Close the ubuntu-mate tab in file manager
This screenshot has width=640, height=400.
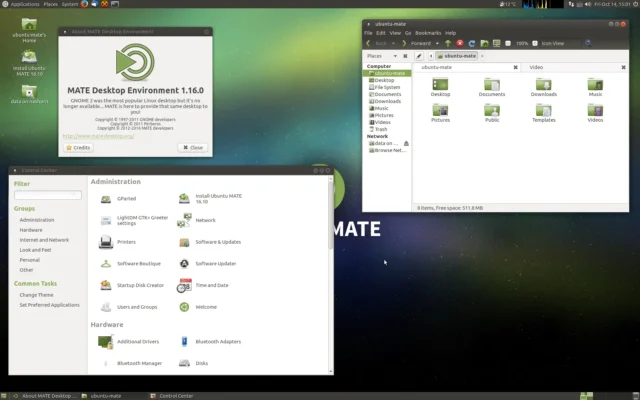(x=516, y=67)
